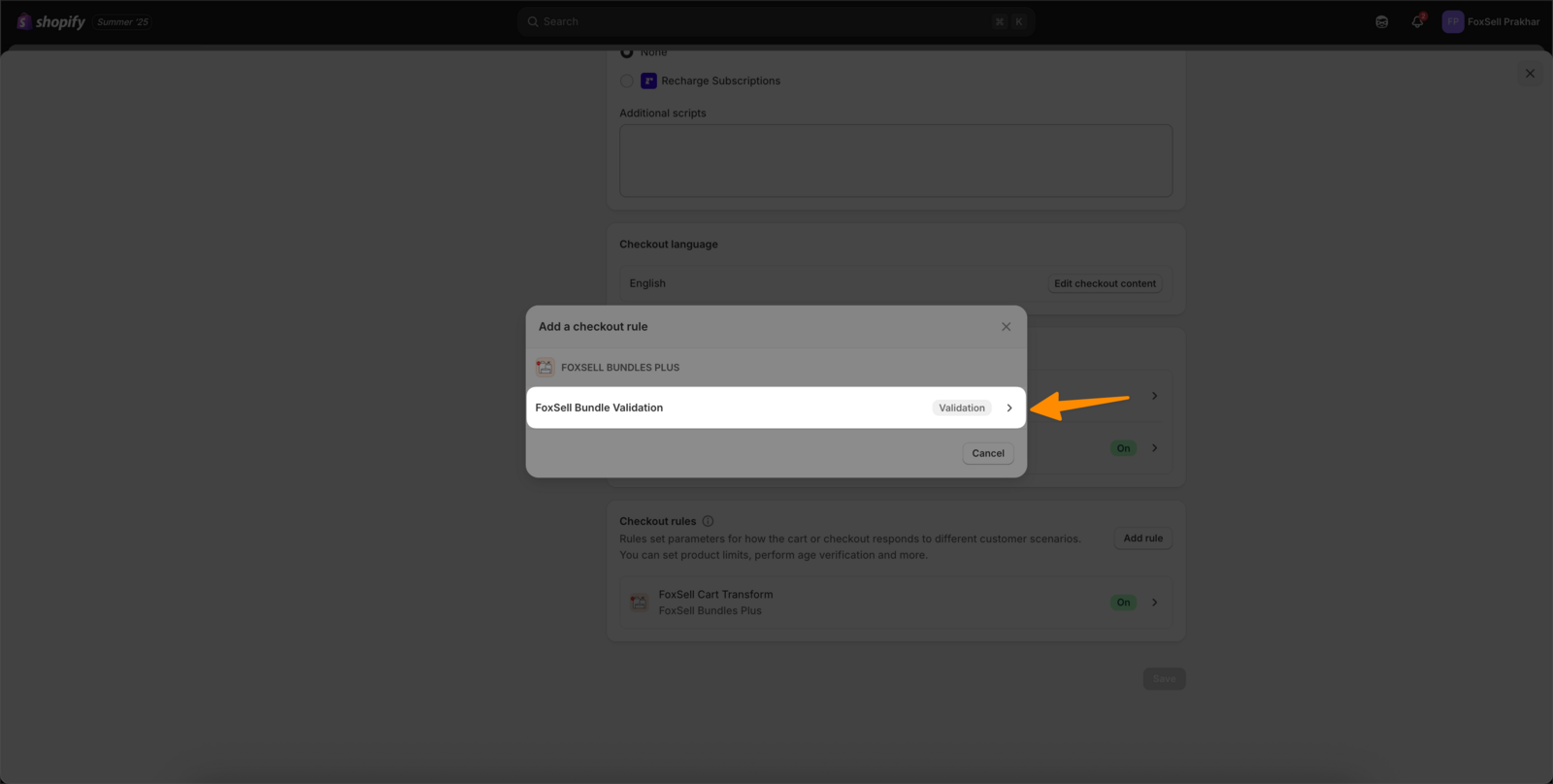1553x784 pixels.
Task: Open the Sidekick assistant icon in top bar
Action: 1381,21
